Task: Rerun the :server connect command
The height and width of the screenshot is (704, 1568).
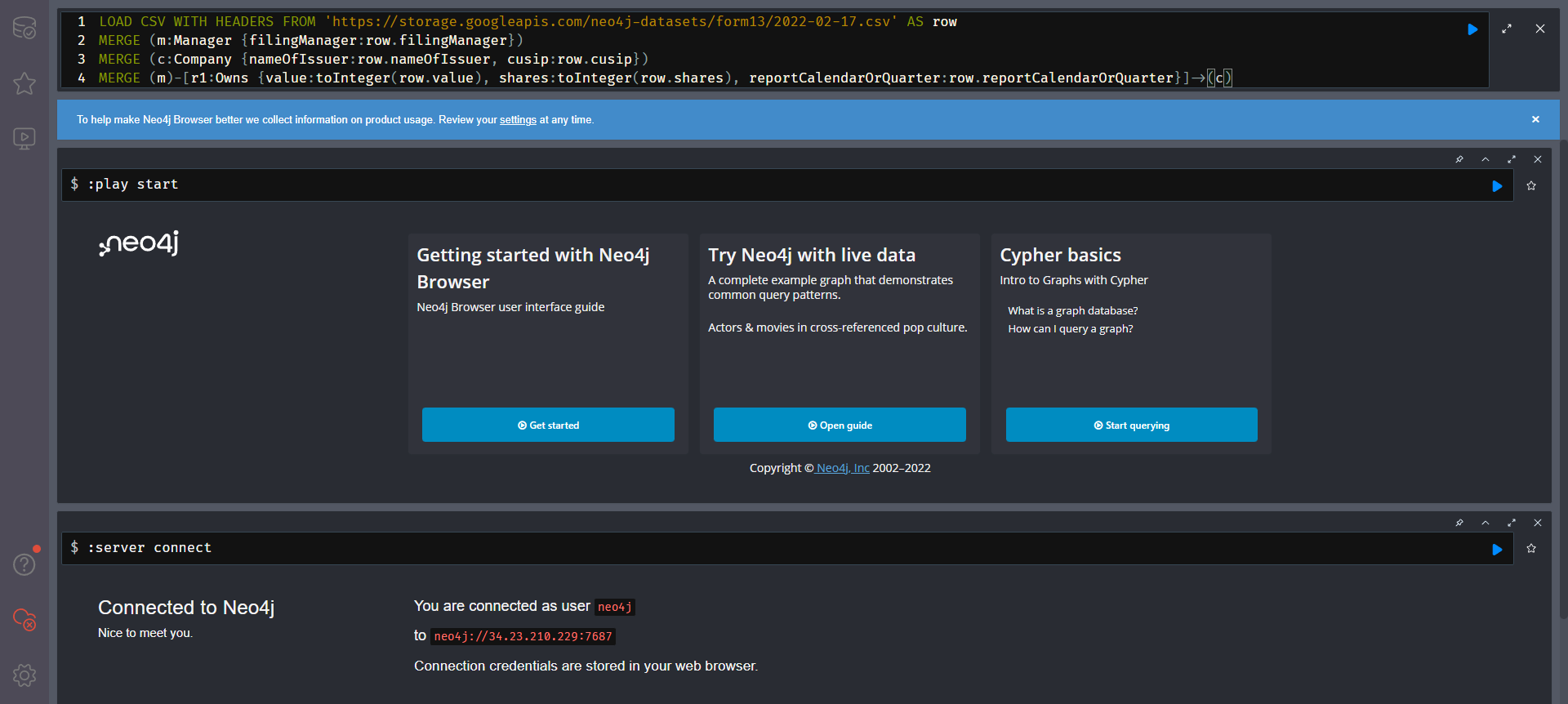Action: (x=1497, y=550)
